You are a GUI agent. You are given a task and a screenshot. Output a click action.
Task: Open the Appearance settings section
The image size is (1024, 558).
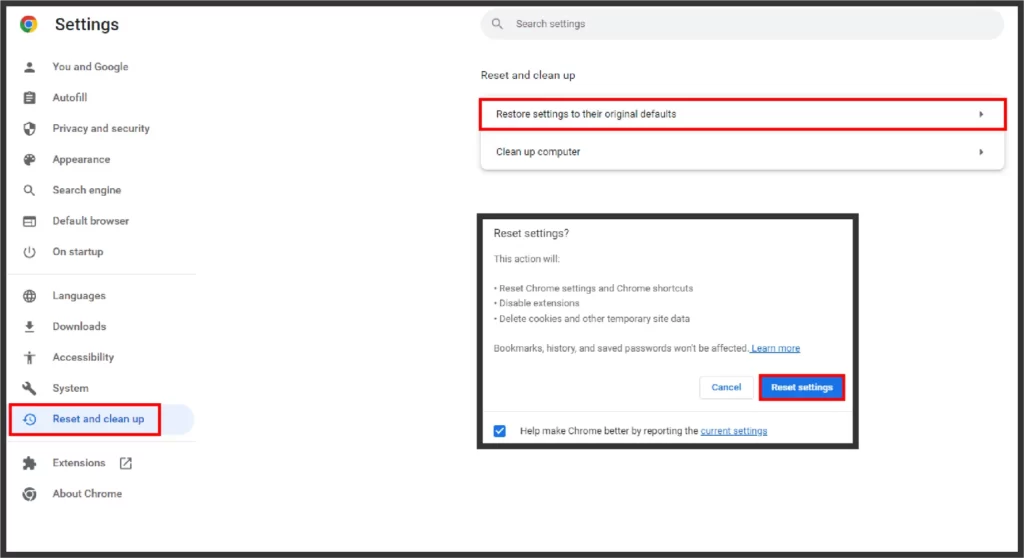(x=81, y=159)
